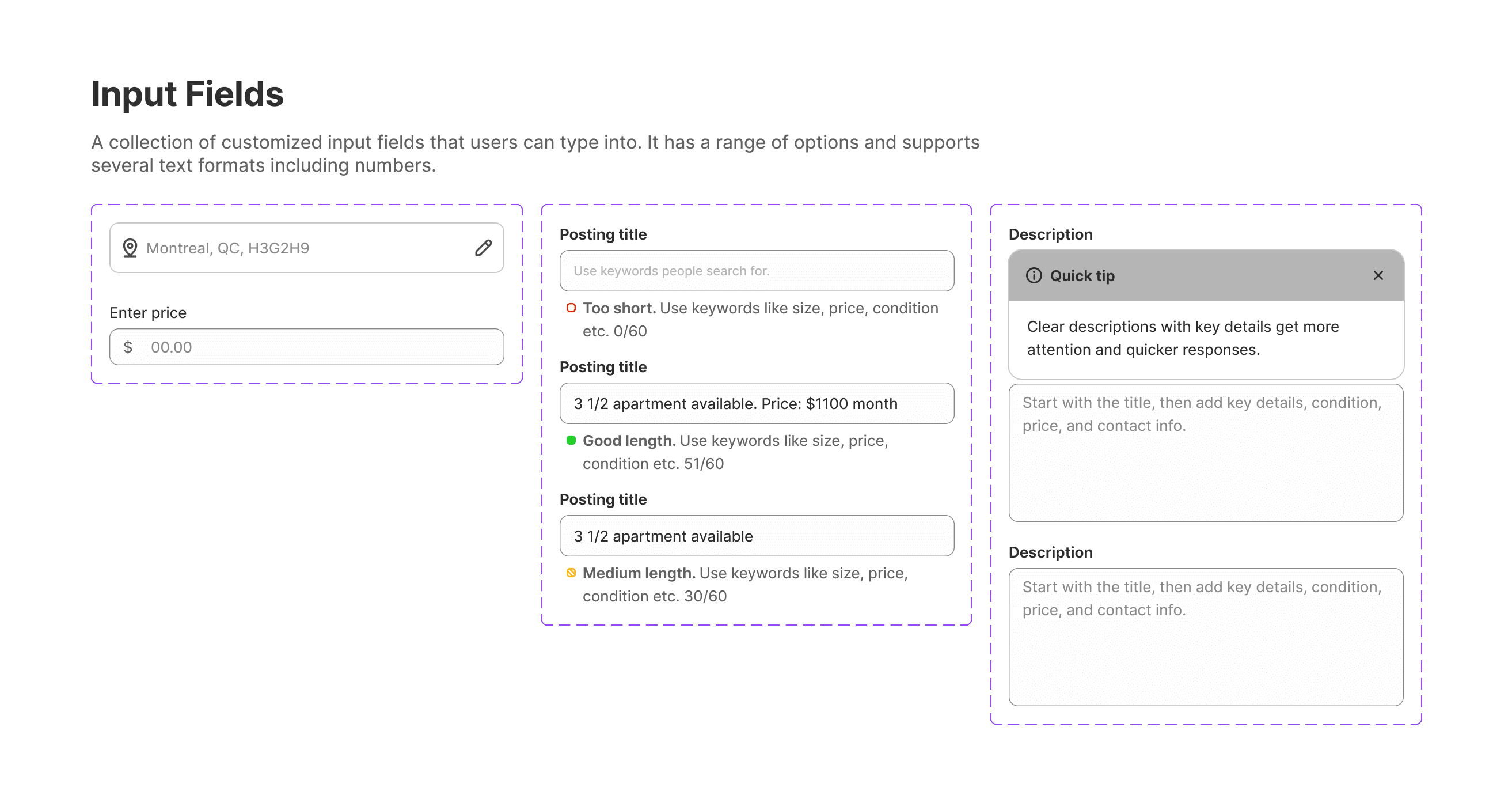Click the Enter price input field

[323, 347]
